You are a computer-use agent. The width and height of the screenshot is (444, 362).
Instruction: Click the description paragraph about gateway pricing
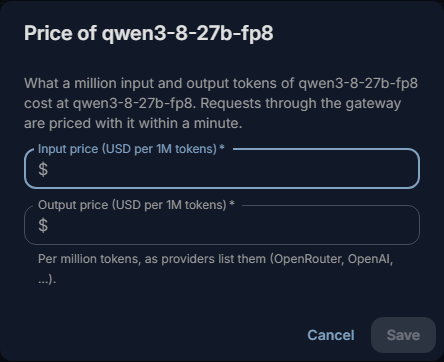pos(221,103)
